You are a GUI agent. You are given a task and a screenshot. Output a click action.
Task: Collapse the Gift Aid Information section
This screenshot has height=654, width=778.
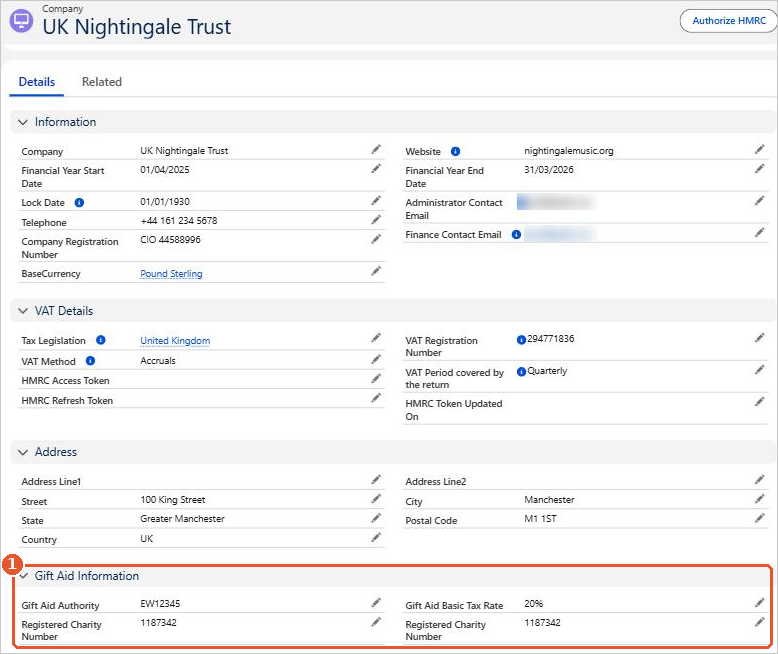coord(23,576)
